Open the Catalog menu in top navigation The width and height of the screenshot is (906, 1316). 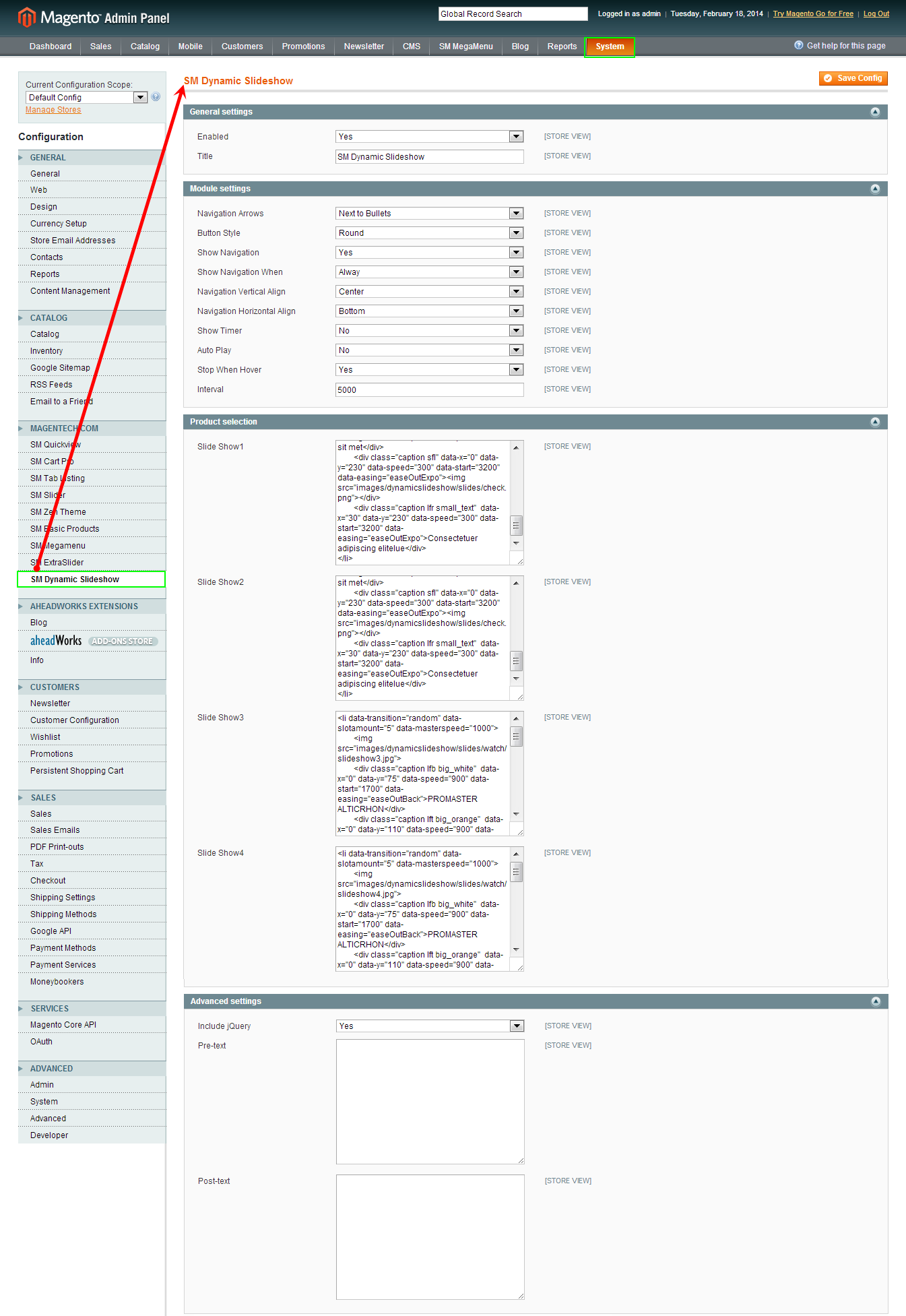click(145, 46)
